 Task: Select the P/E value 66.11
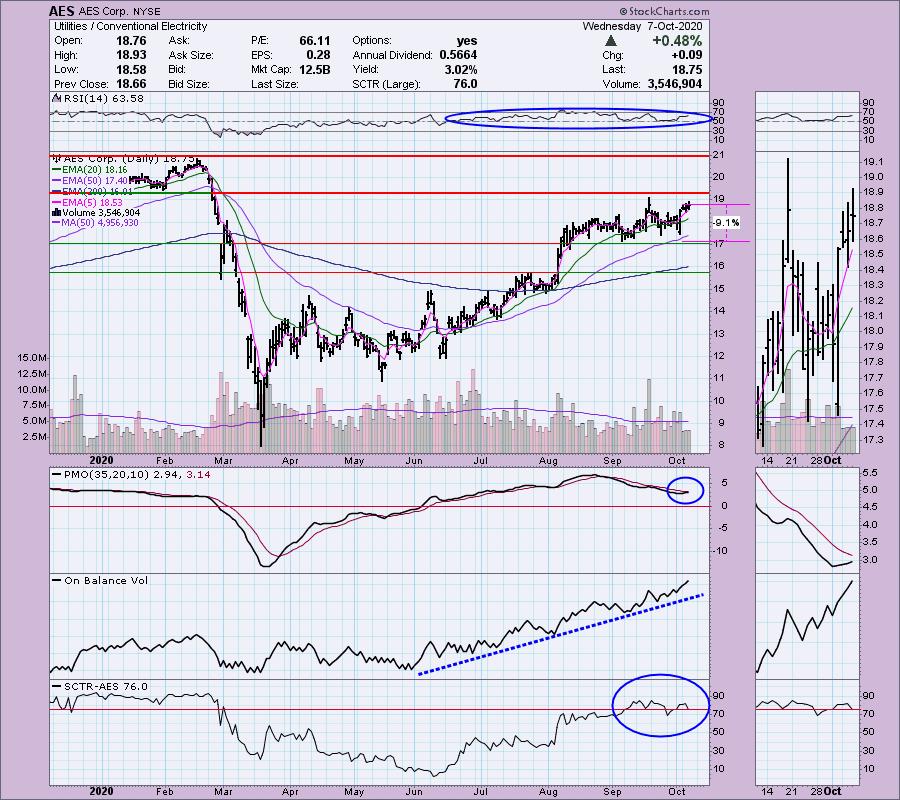coord(315,41)
